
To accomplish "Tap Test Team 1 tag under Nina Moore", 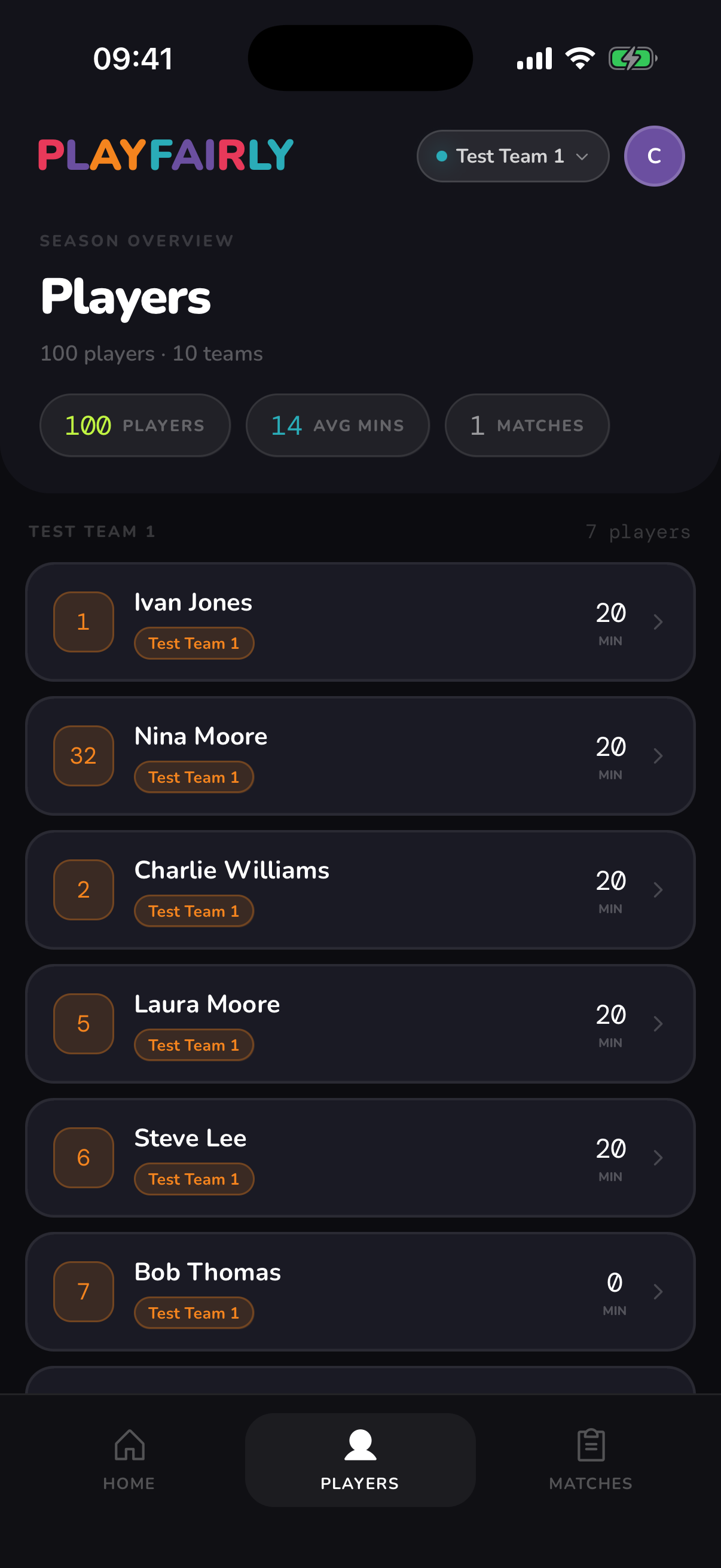I will pyautogui.click(x=194, y=777).
